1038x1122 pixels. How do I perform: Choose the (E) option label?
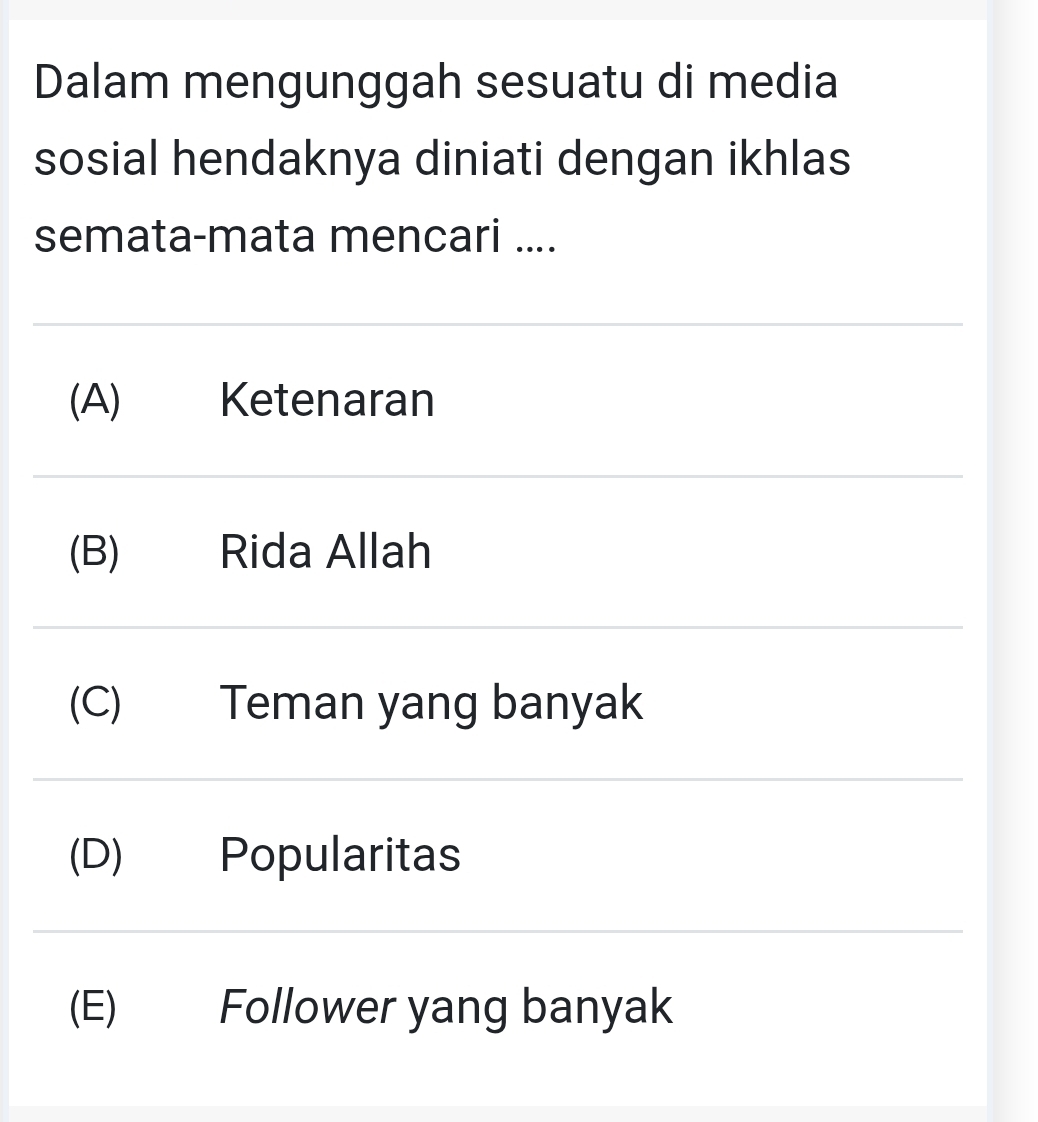click(94, 1007)
